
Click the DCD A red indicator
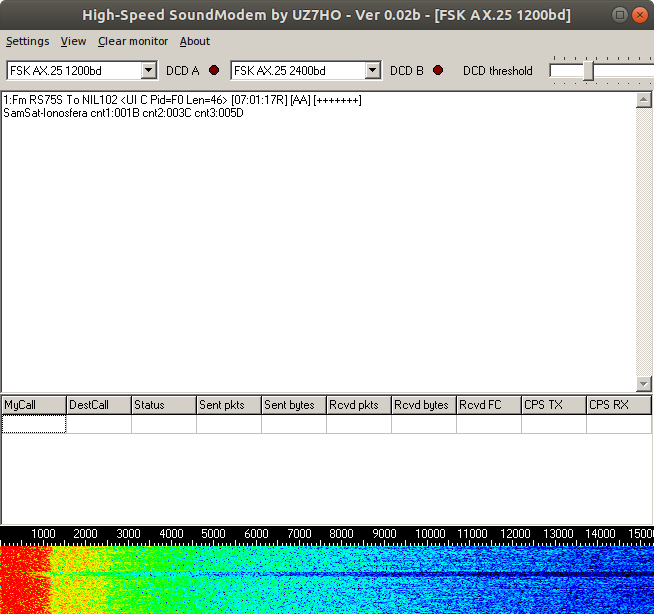pyautogui.click(x=214, y=70)
